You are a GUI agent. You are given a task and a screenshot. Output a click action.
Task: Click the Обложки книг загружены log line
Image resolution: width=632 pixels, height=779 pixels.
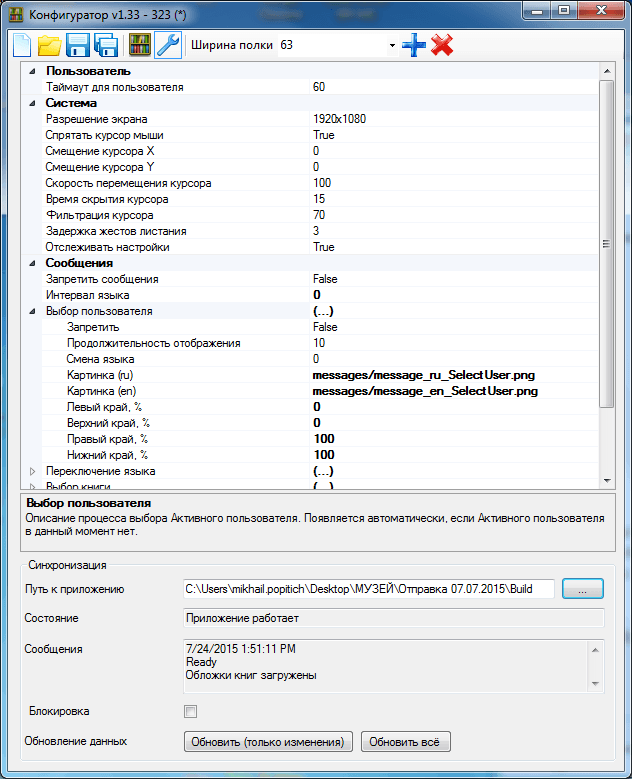pyautogui.click(x=251, y=676)
